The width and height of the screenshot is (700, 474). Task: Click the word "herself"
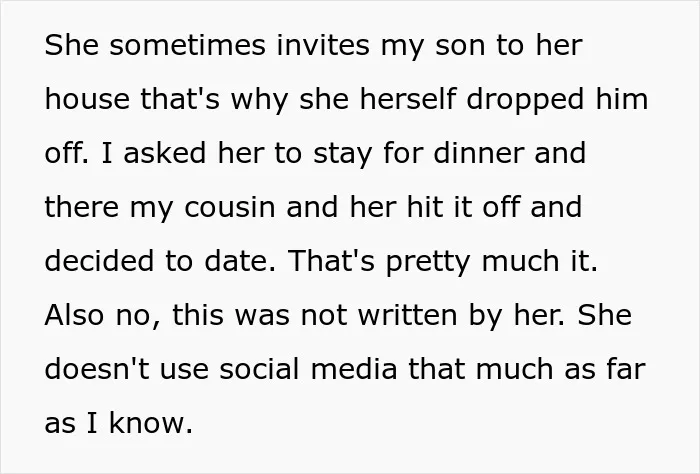(408, 99)
